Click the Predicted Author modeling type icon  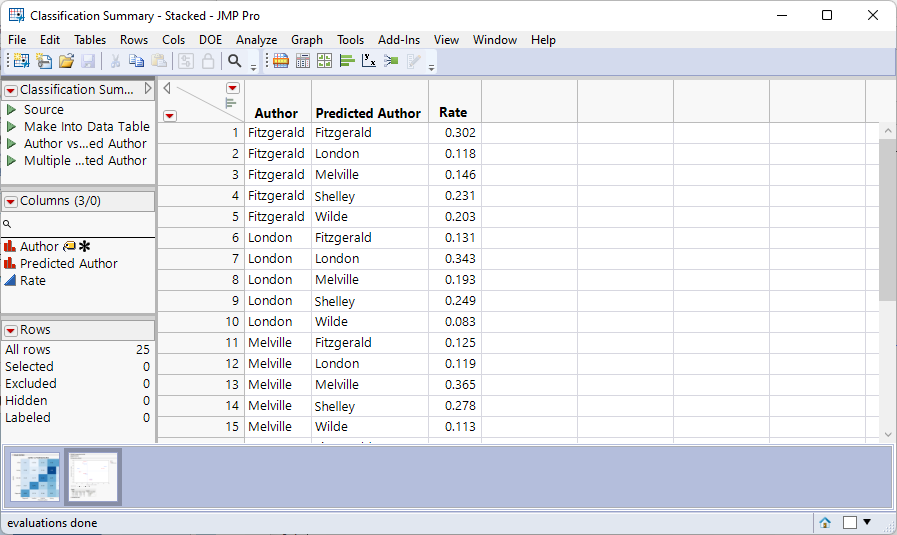(10, 263)
